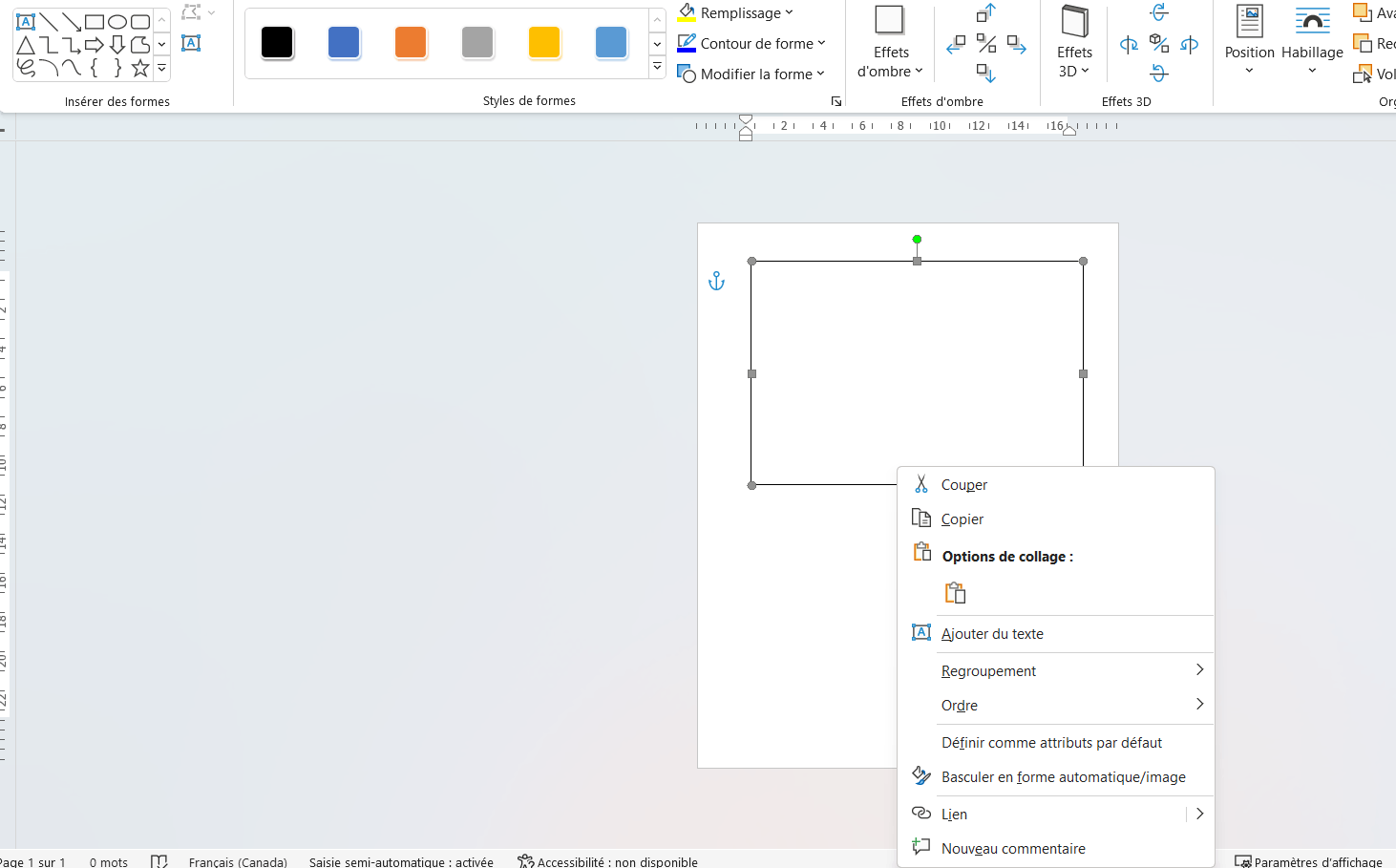Viewport: 1396px width, 868px height.
Task: Open the Effets d'ombre dropdown
Action: pos(890,43)
